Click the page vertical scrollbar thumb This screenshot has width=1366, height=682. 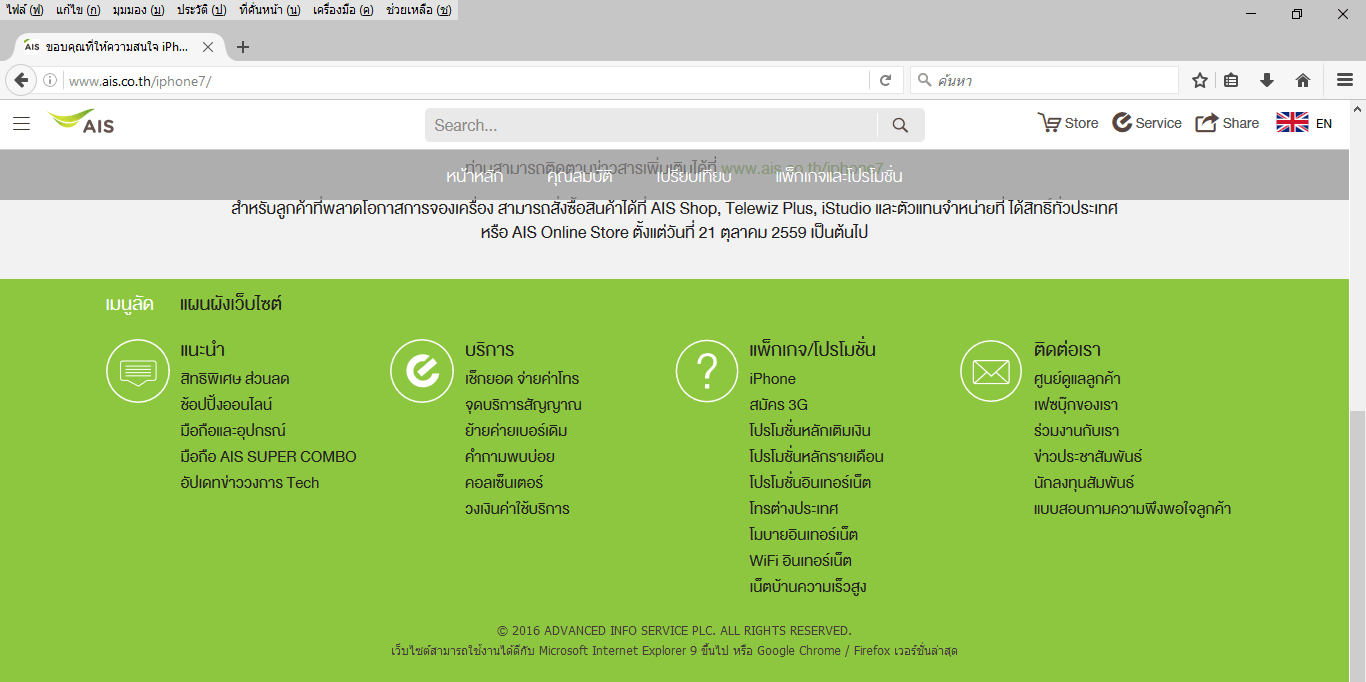coord(1357,546)
